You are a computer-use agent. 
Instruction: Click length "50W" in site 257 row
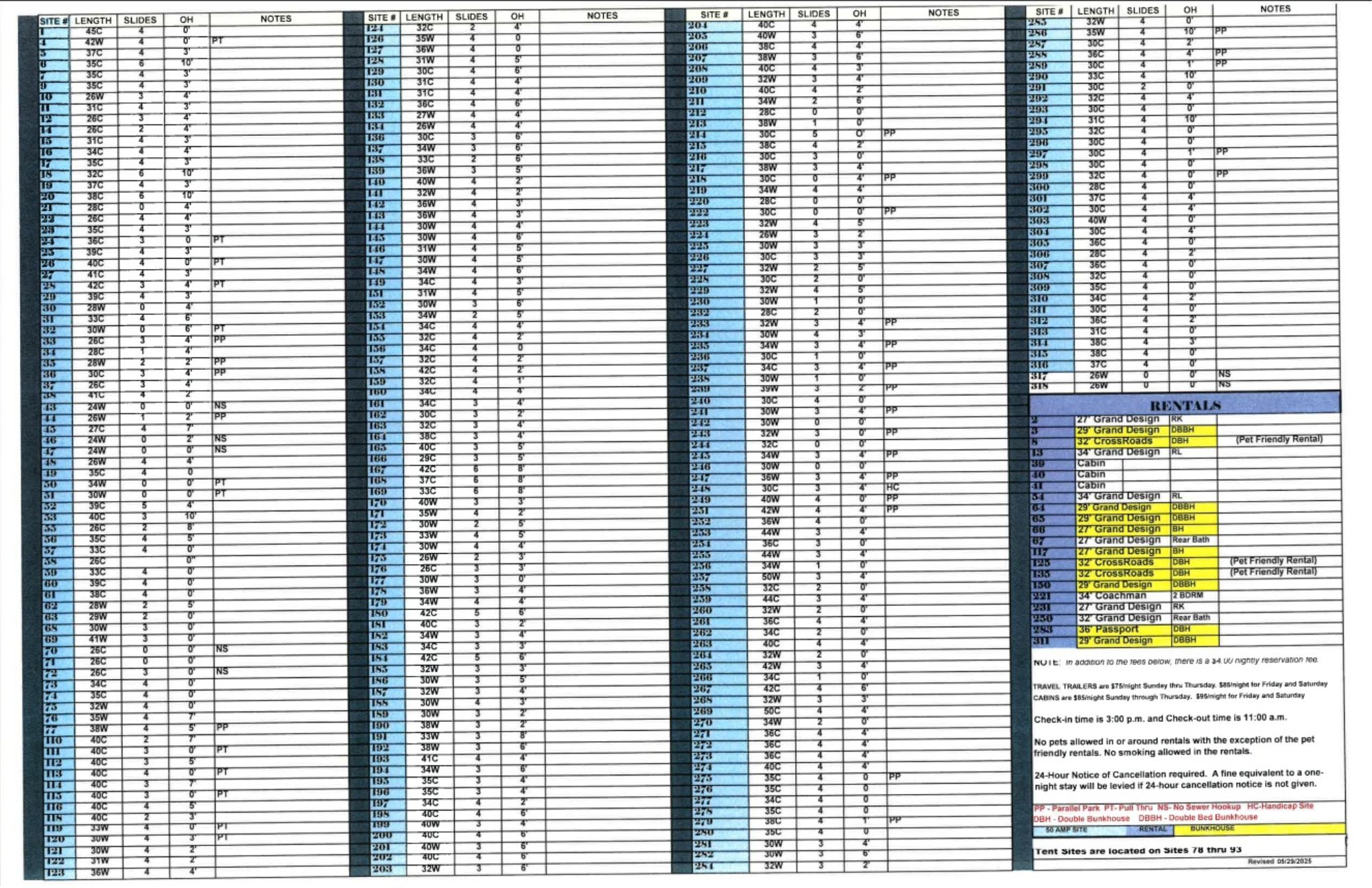[x=771, y=577]
